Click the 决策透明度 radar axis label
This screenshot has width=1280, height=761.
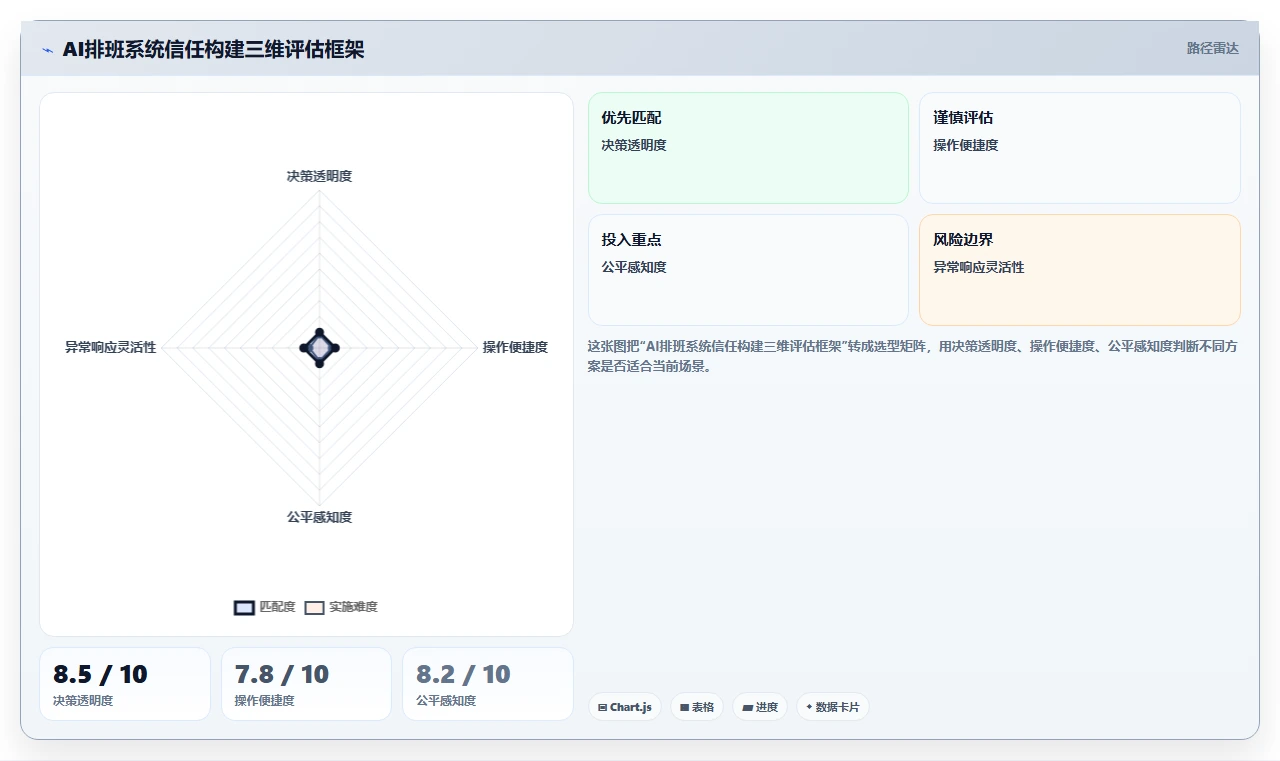[319, 176]
